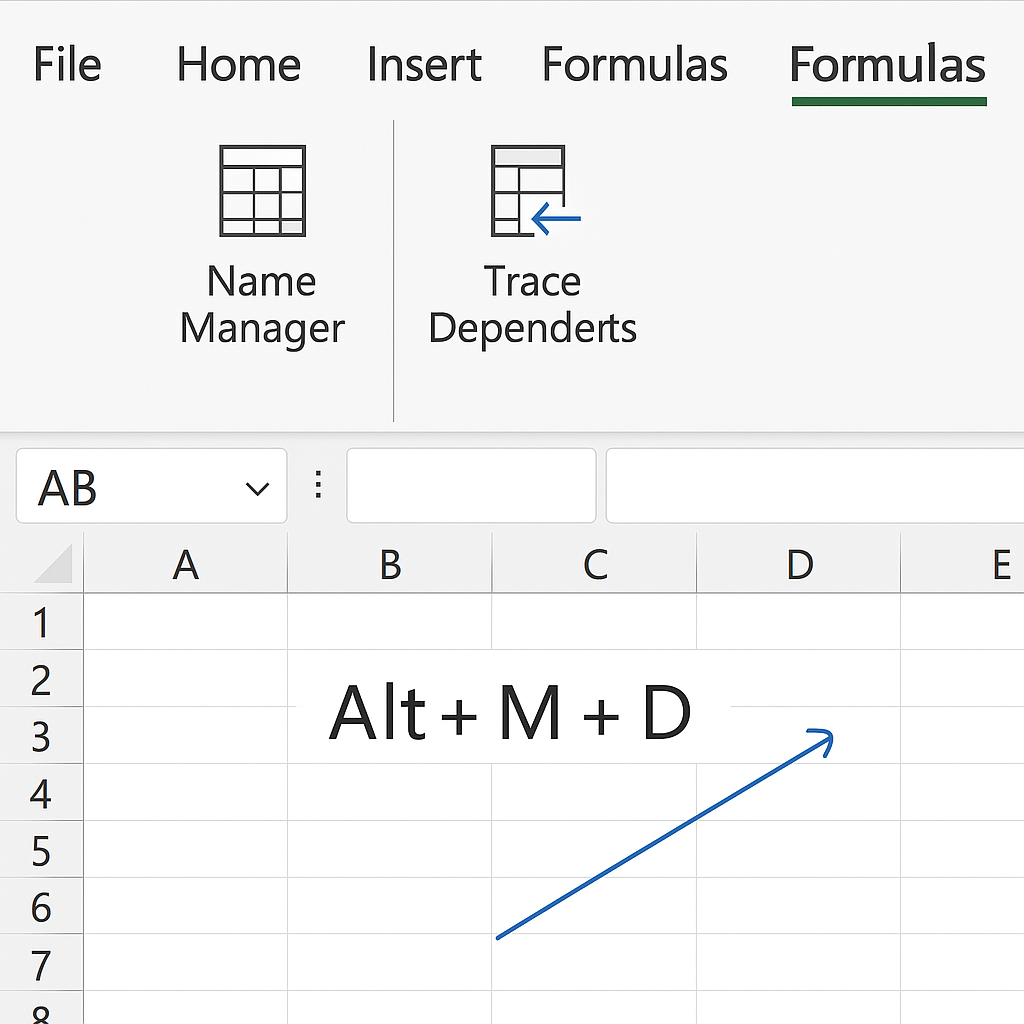1024x1024 pixels.
Task: Open the Name Manager
Action: point(262,246)
